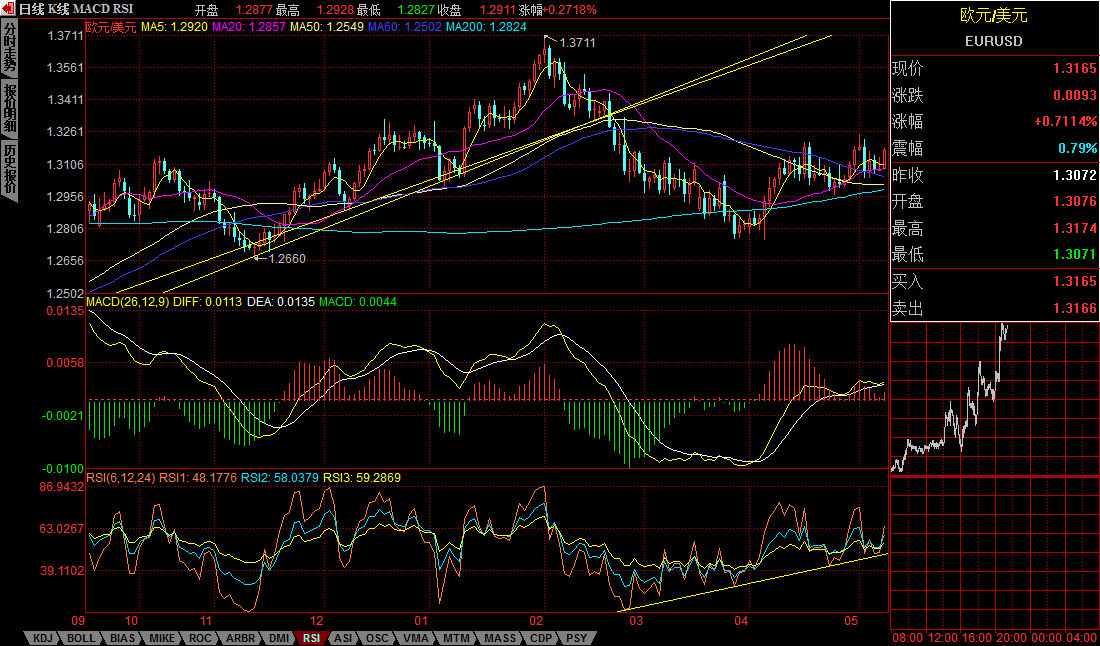Switch to the CDP indicator tab
This screenshot has height=646, width=1100.
tap(540, 638)
